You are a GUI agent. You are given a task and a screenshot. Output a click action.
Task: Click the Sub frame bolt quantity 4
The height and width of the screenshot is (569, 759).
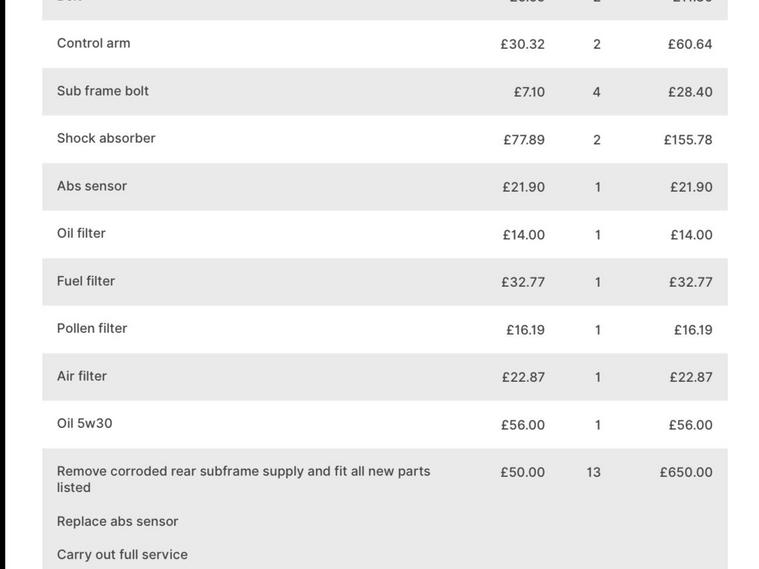pyautogui.click(x=597, y=92)
